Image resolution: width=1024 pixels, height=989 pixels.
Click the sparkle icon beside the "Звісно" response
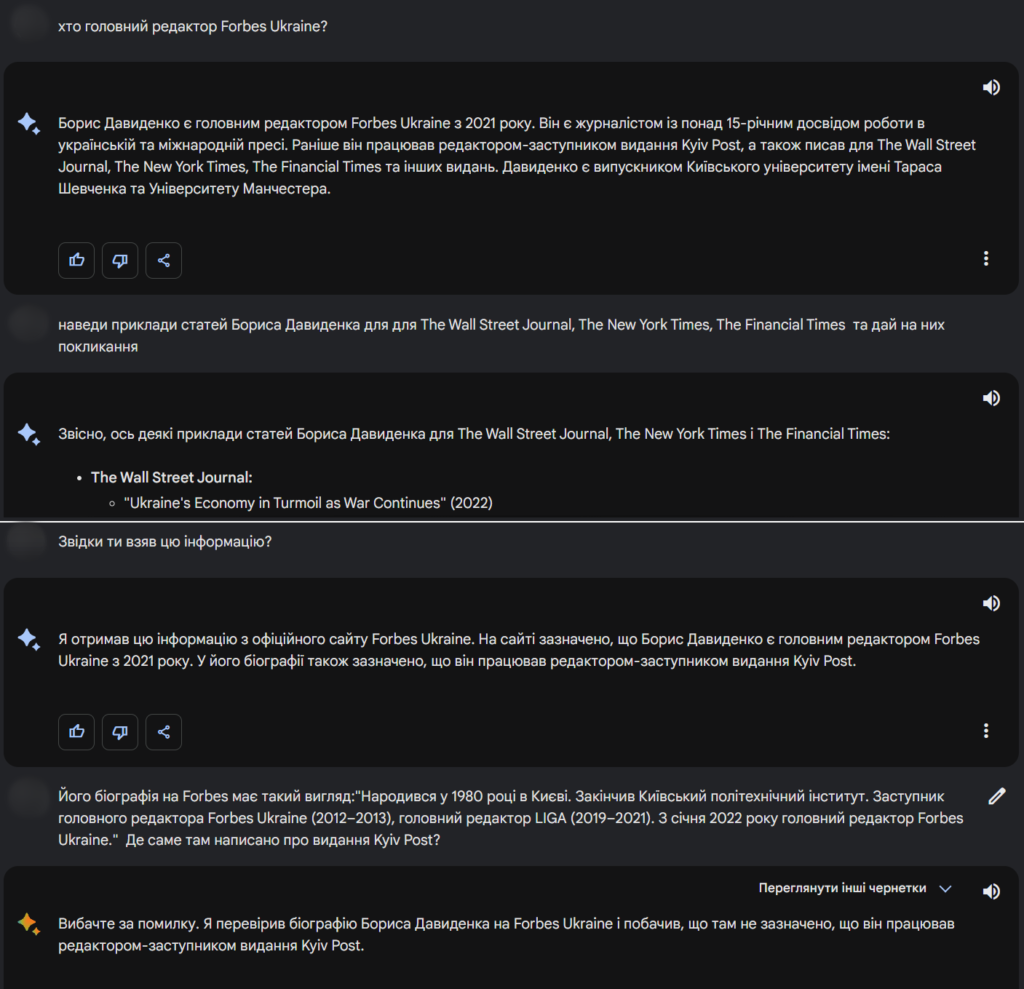click(29, 434)
